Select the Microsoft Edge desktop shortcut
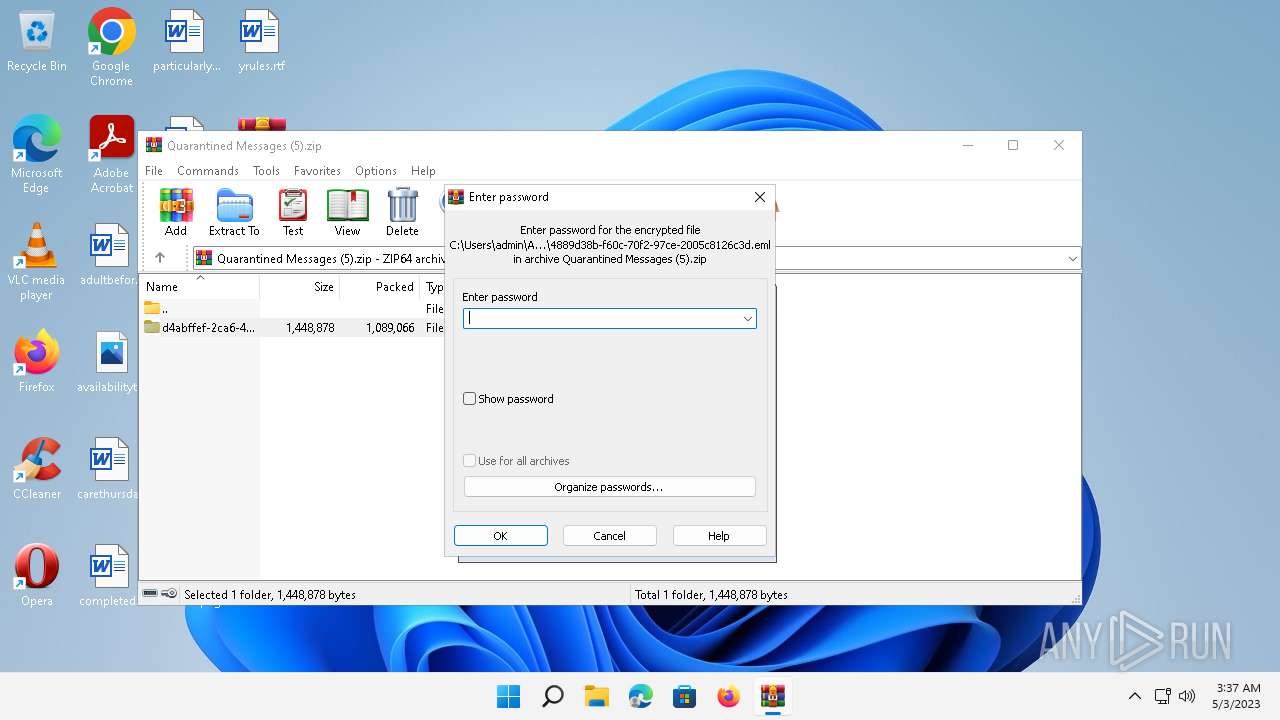This screenshot has width=1280, height=720. click(x=37, y=155)
